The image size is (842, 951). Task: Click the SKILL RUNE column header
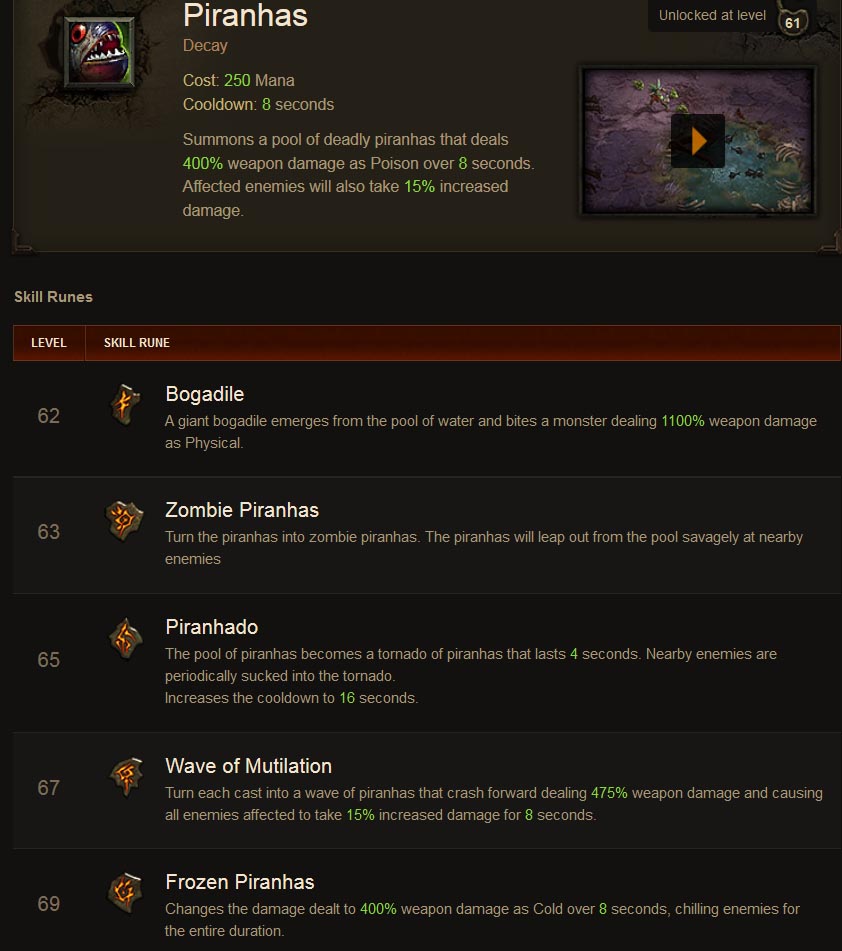point(136,343)
